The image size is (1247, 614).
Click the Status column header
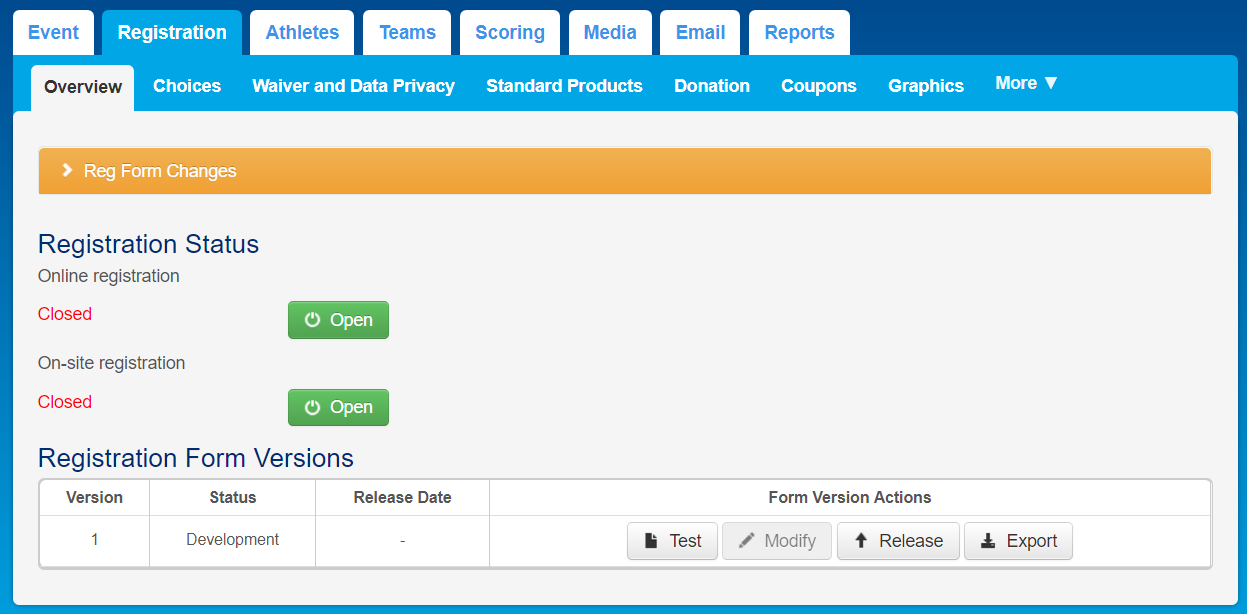pyautogui.click(x=232, y=497)
